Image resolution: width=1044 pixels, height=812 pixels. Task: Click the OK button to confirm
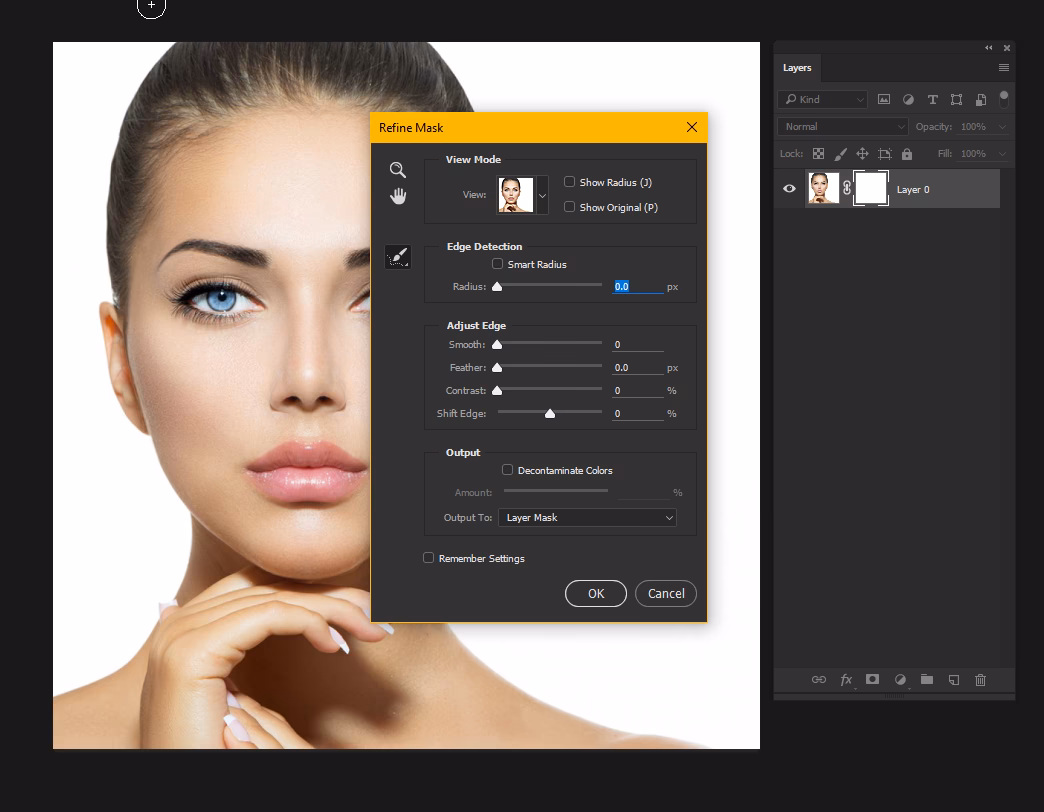click(x=595, y=593)
